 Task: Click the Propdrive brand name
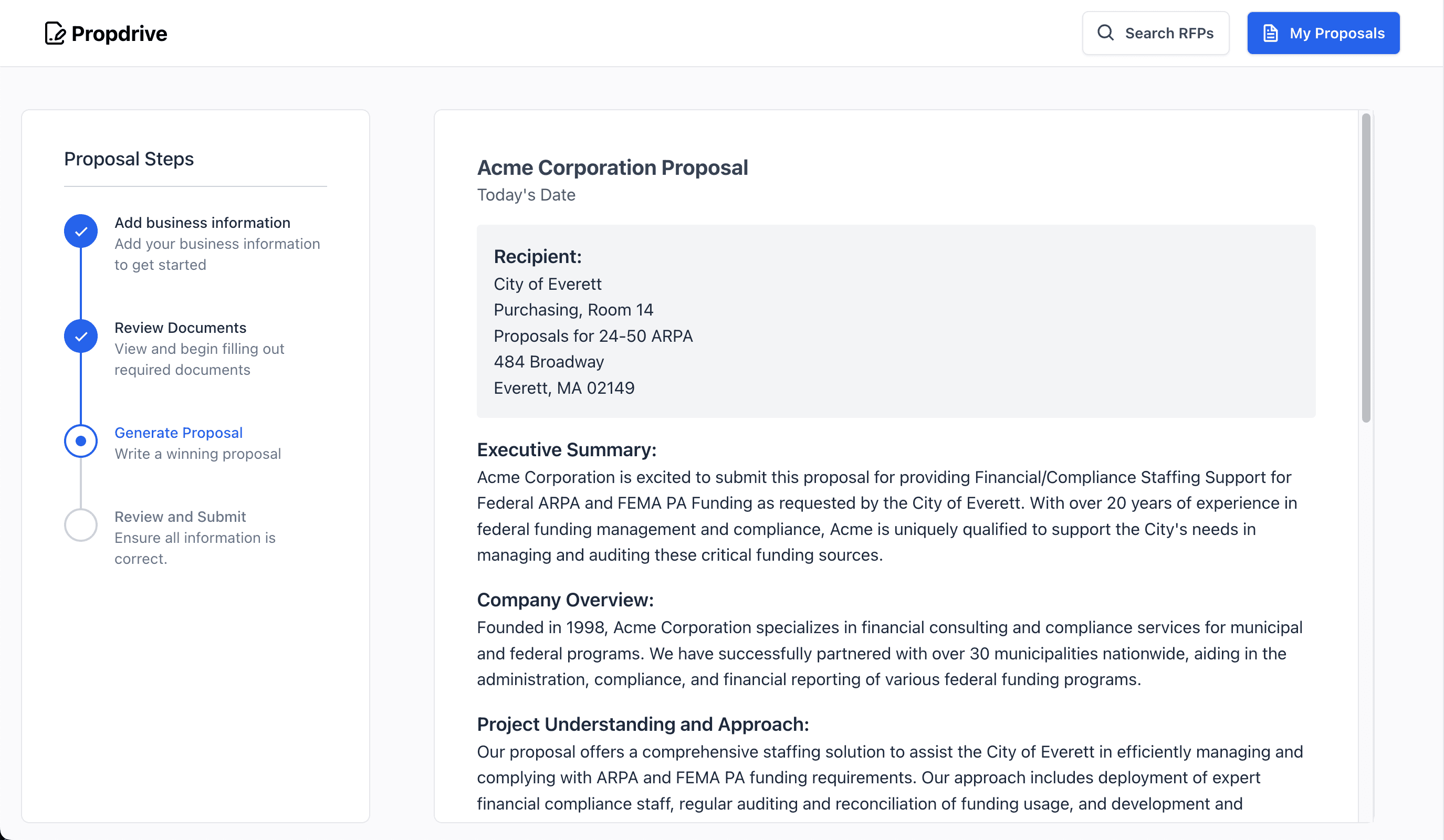pyautogui.click(x=119, y=34)
